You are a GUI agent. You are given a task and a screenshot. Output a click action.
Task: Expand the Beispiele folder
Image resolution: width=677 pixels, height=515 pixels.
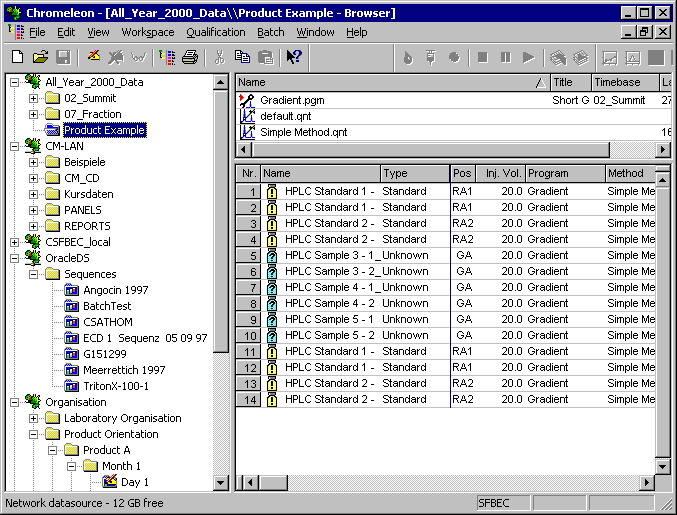(x=33, y=162)
